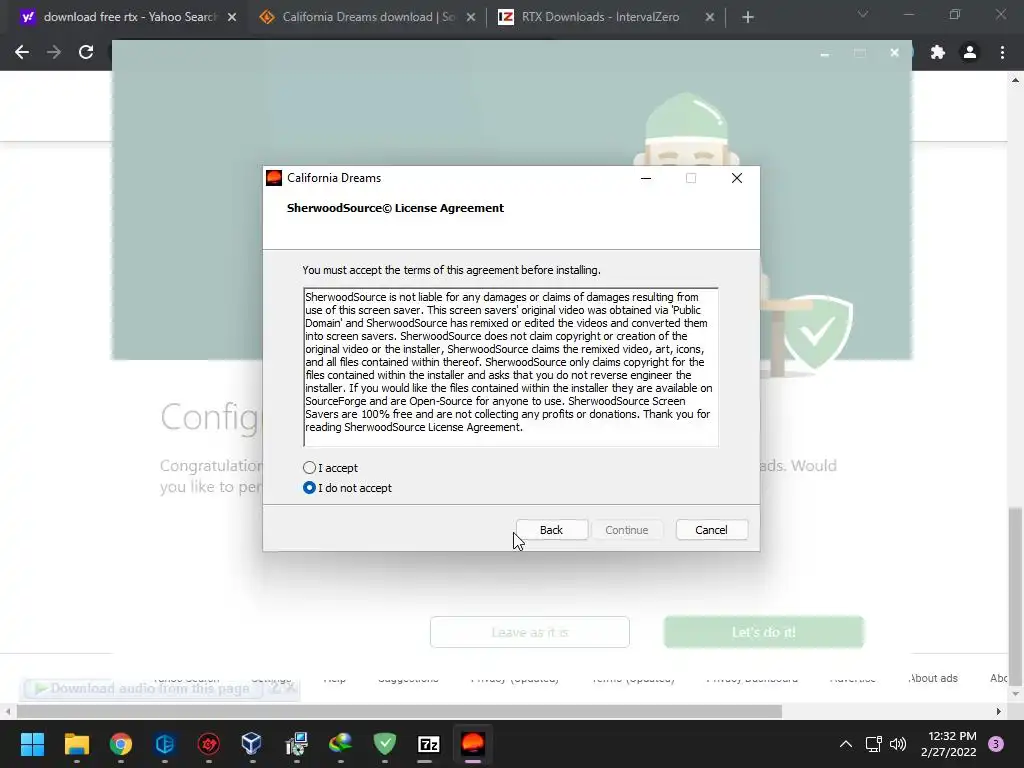This screenshot has height=768, width=1024.
Task: Click the page horizontal scrollbar
Action: pos(399,711)
